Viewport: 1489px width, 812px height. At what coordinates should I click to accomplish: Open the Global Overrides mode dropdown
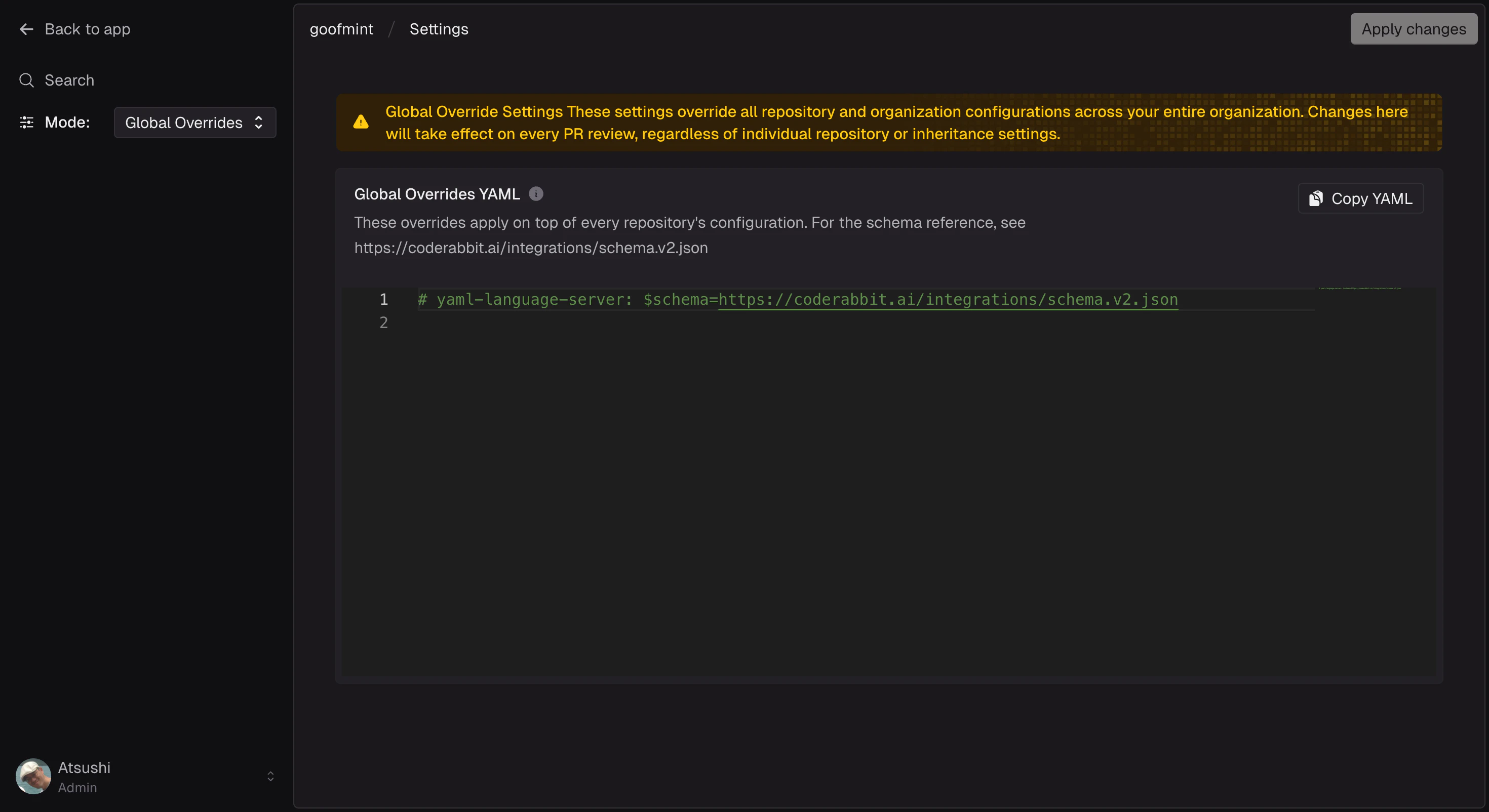pyautogui.click(x=195, y=123)
